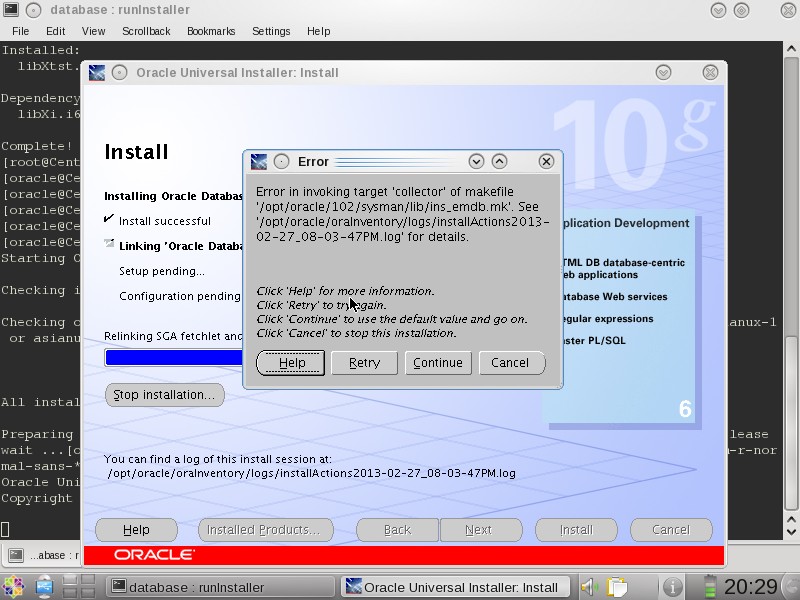Click the Install button in installer footer
The image size is (800, 600).
click(576, 530)
